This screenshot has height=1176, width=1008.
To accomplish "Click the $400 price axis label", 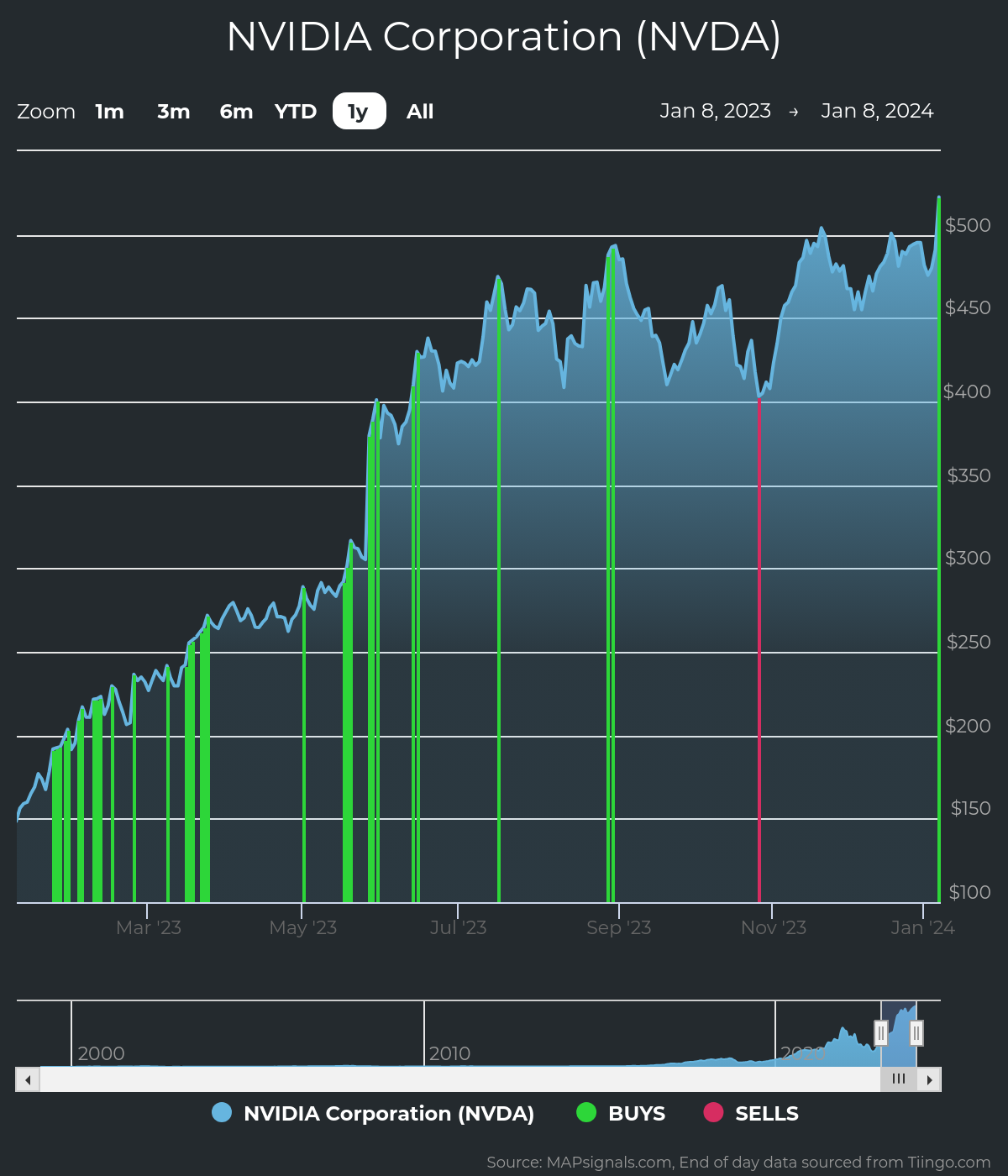I will click(968, 391).
